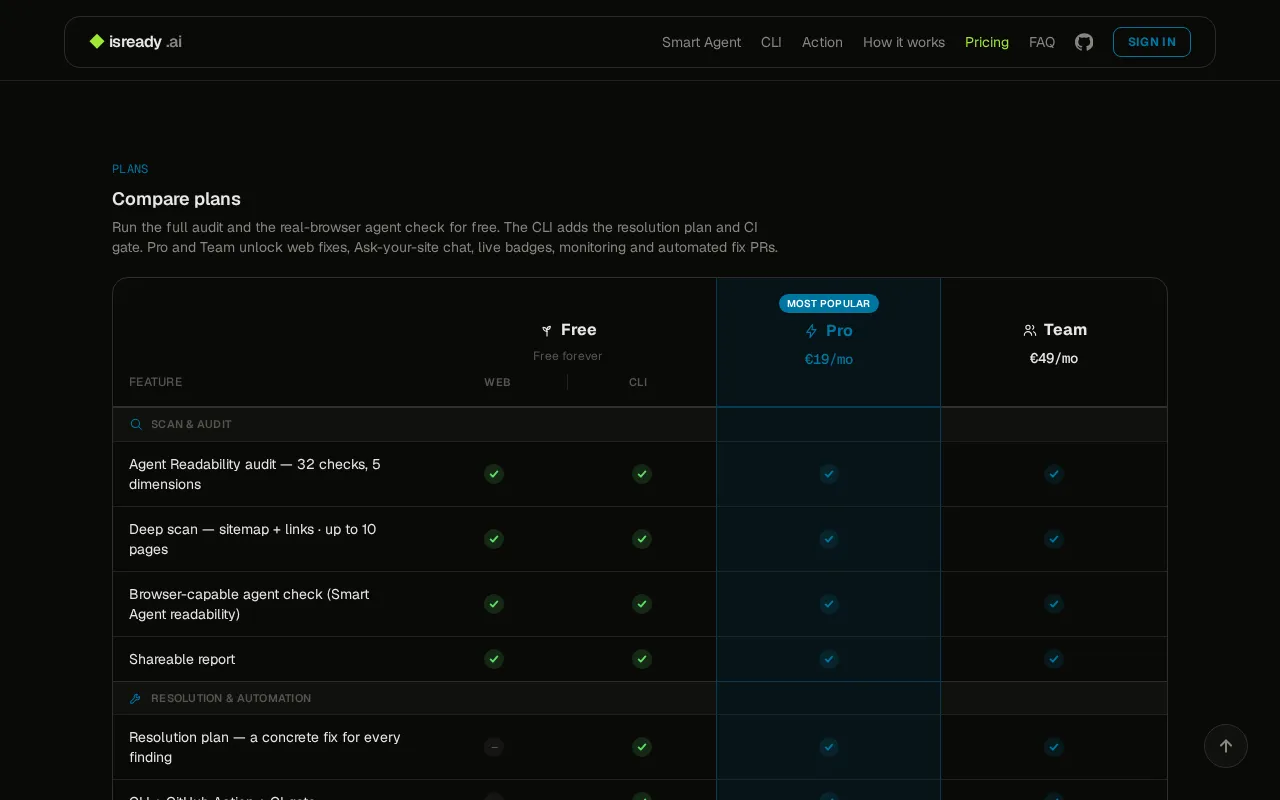Click Team checkmark for Browser-capable agent check
Screen dimensions: 1280x800
pyautogui.click(x=1054, y=604)
